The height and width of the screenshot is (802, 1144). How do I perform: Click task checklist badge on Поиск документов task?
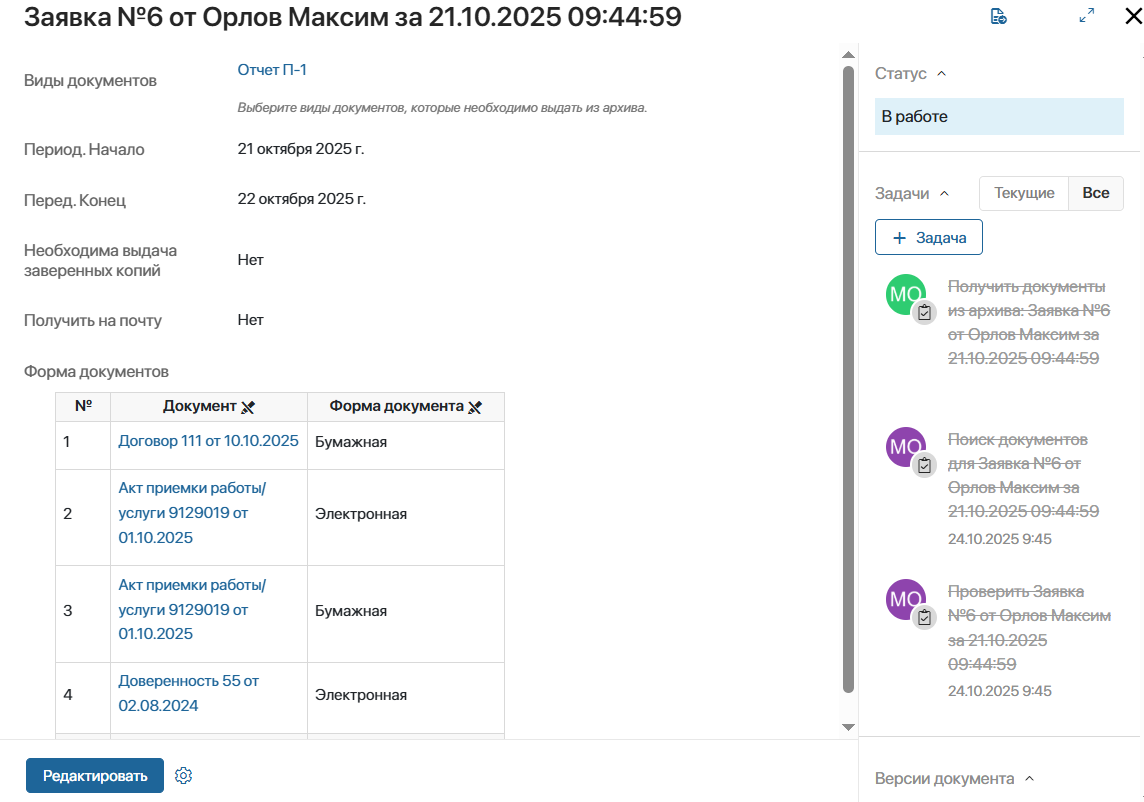tap(925, 465)
